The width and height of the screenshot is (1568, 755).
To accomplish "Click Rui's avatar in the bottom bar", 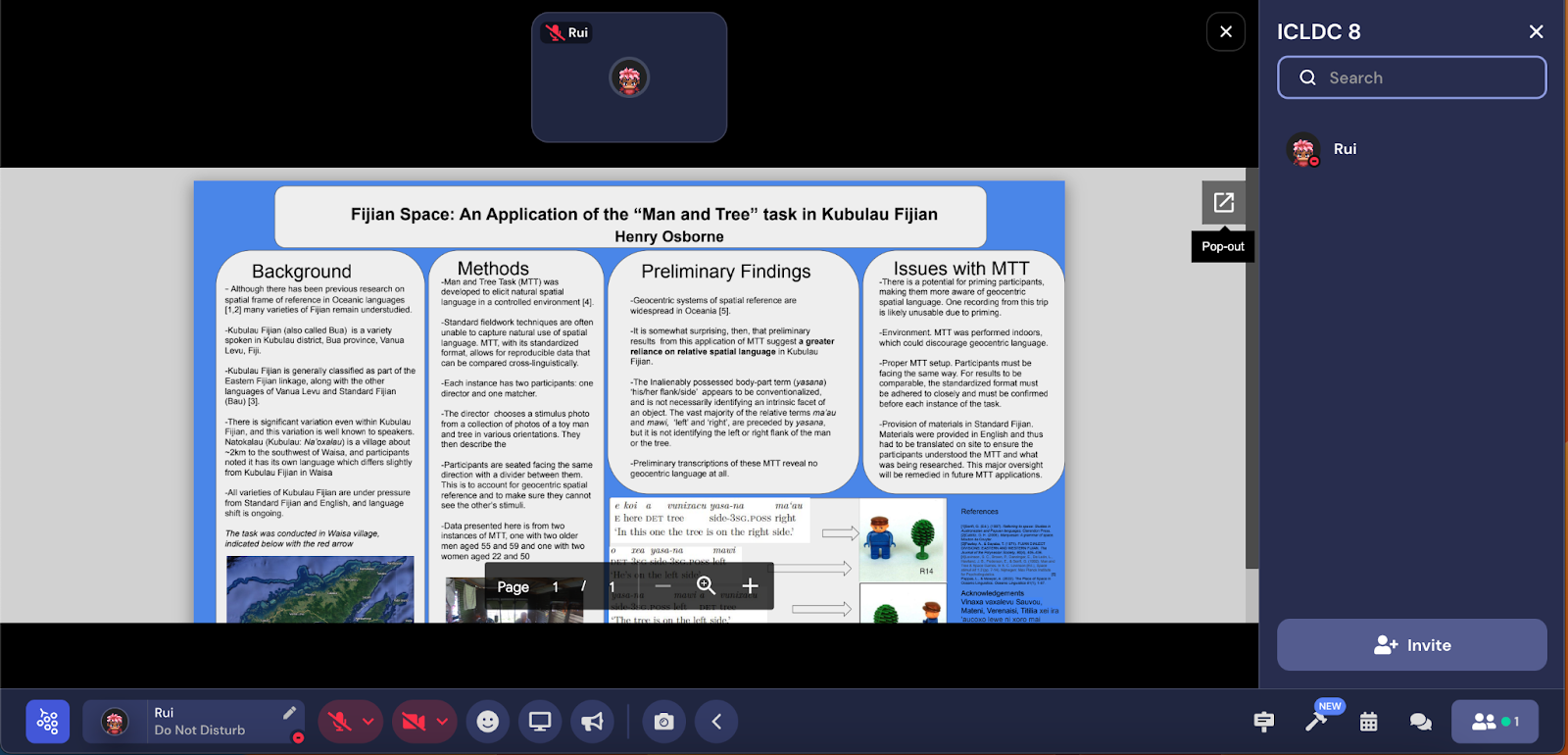I will [x=115, y=722].
